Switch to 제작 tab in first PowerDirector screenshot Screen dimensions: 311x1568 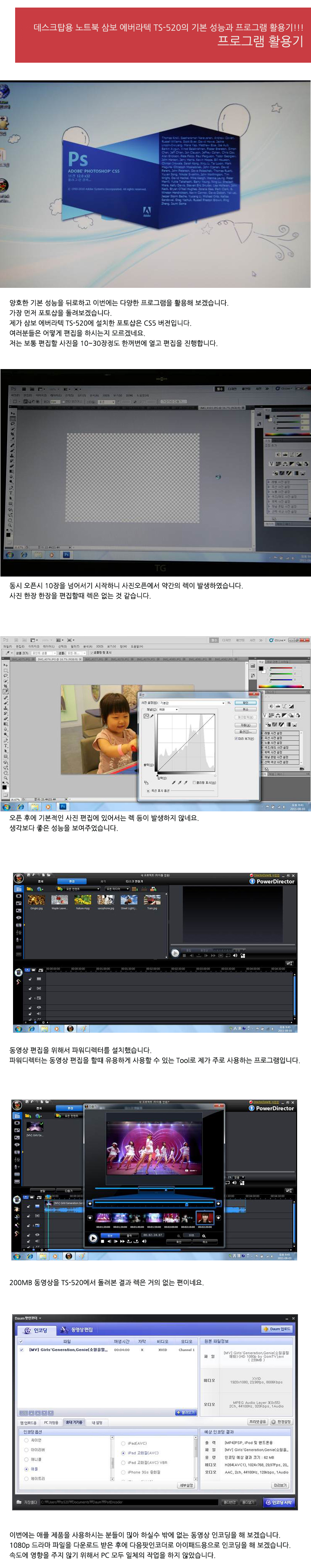103,881
